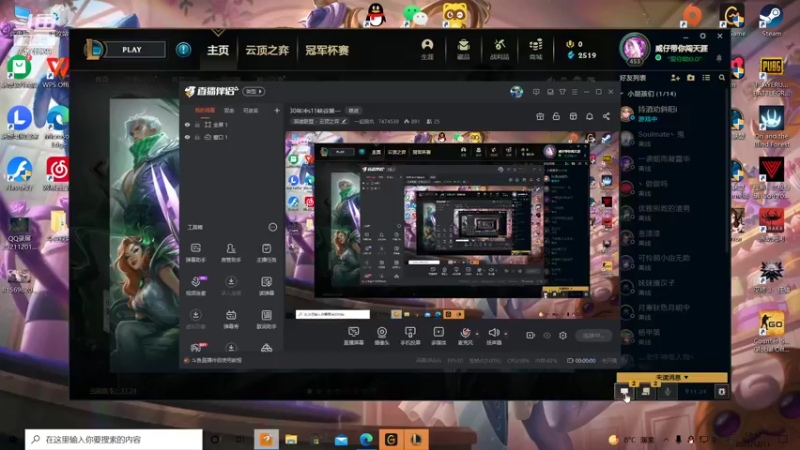Open the missions icon beside the chat icon
The width and height of the screenshot is (800, 450).
[646, 391]
